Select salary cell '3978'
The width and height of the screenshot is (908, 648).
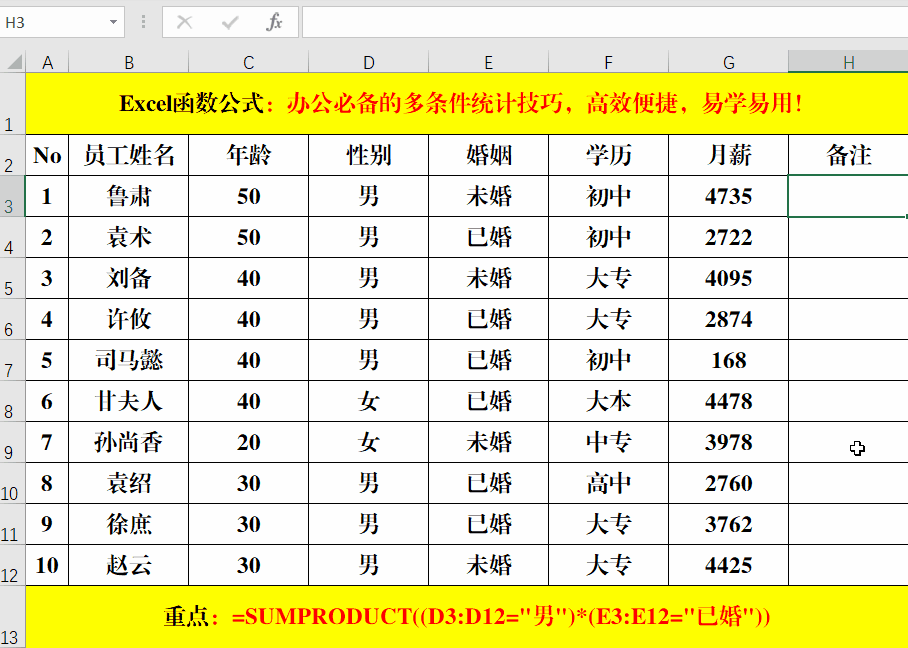click(x=728, y=442)
